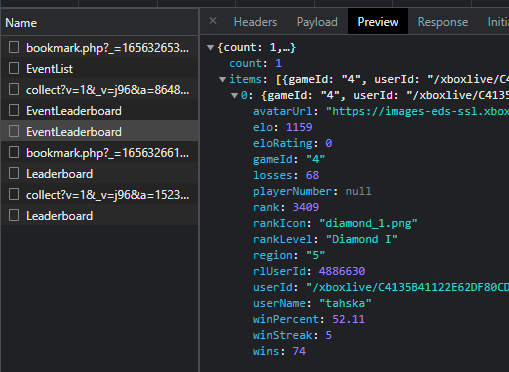The image size is (509, 372).
Task: Tick checkbox for collect?v=1&_v=j96&a=1523 request
Action: [14, 194]
